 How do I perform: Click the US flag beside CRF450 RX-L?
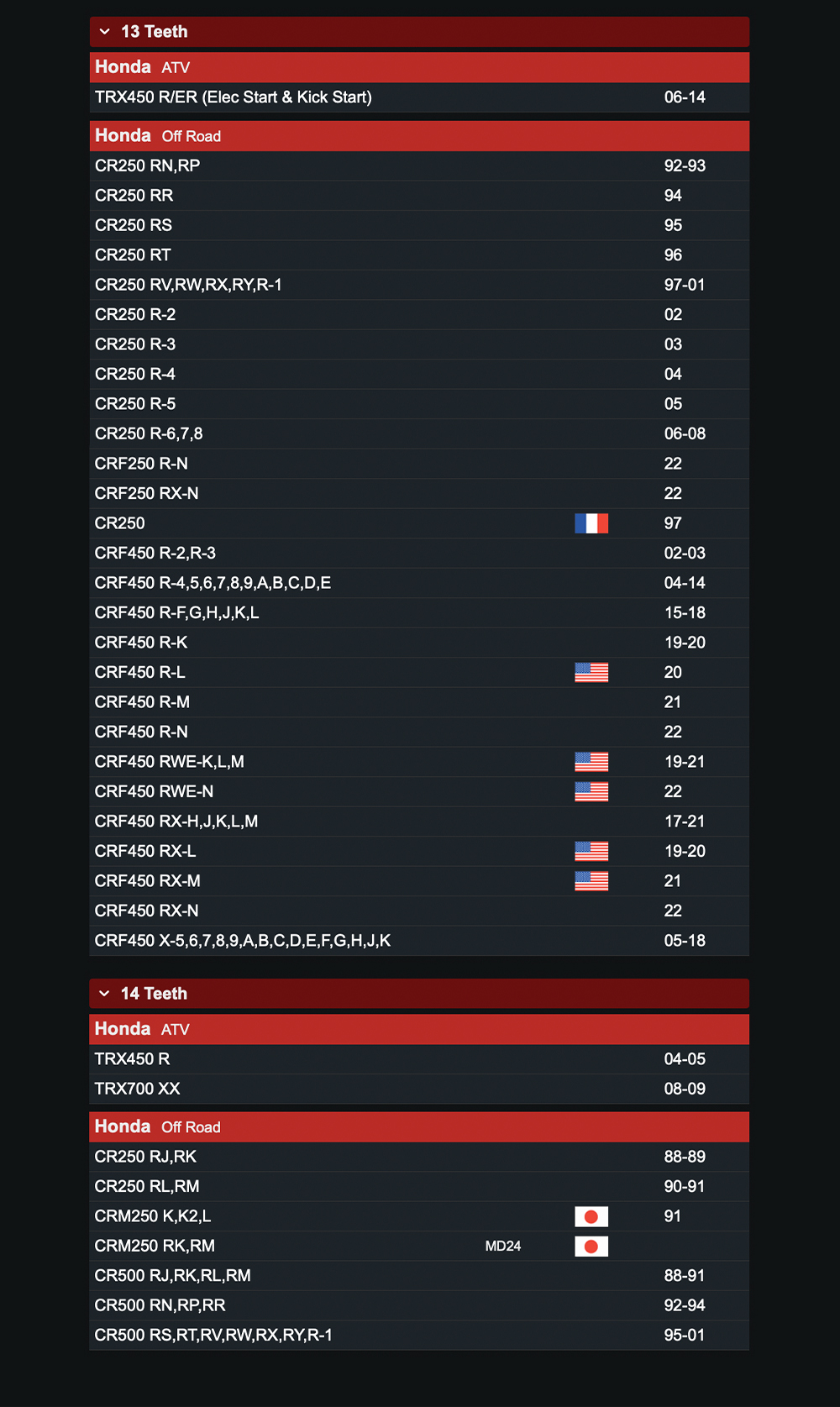[591, 851]
